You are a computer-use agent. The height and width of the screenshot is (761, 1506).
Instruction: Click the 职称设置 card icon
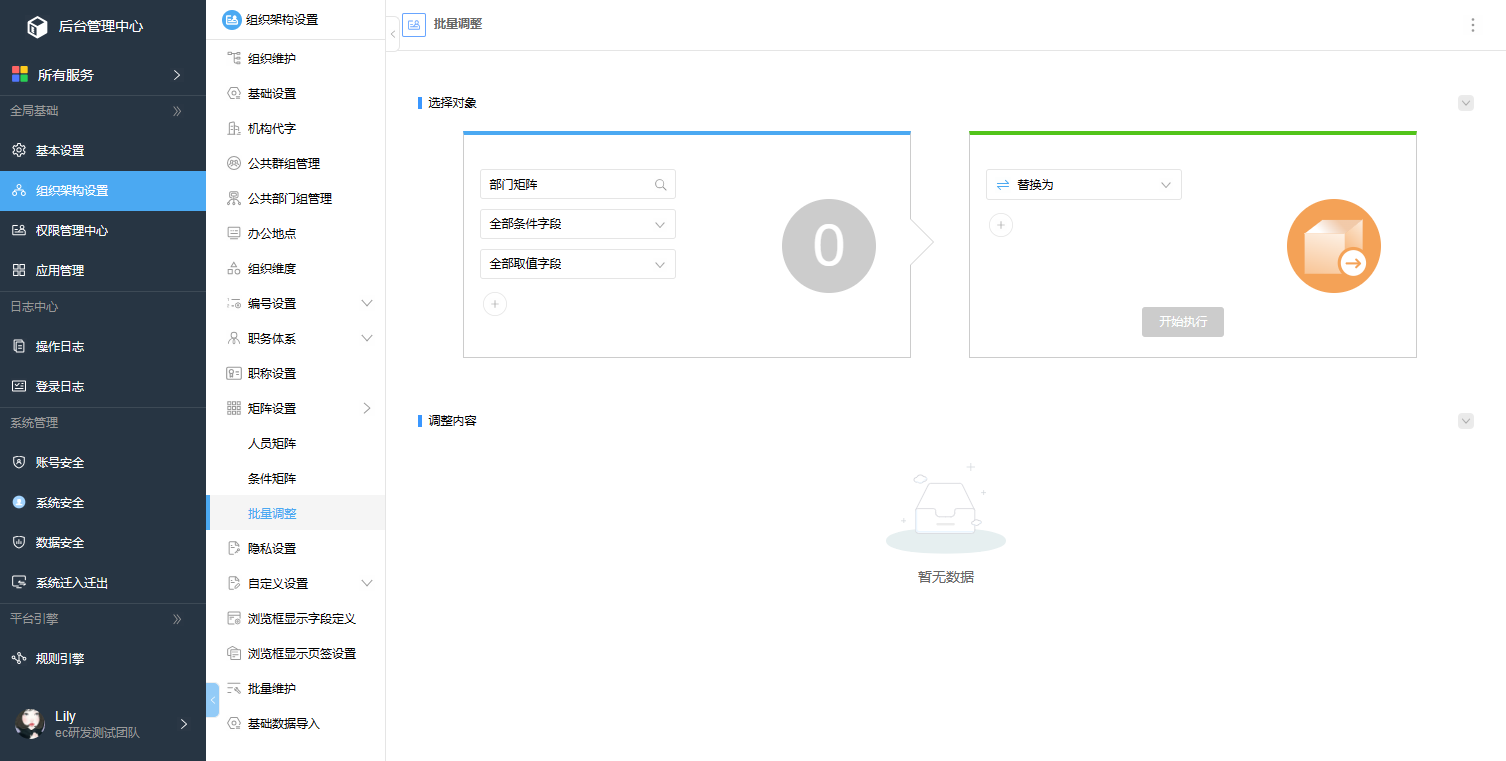click(x=234, y=374)
